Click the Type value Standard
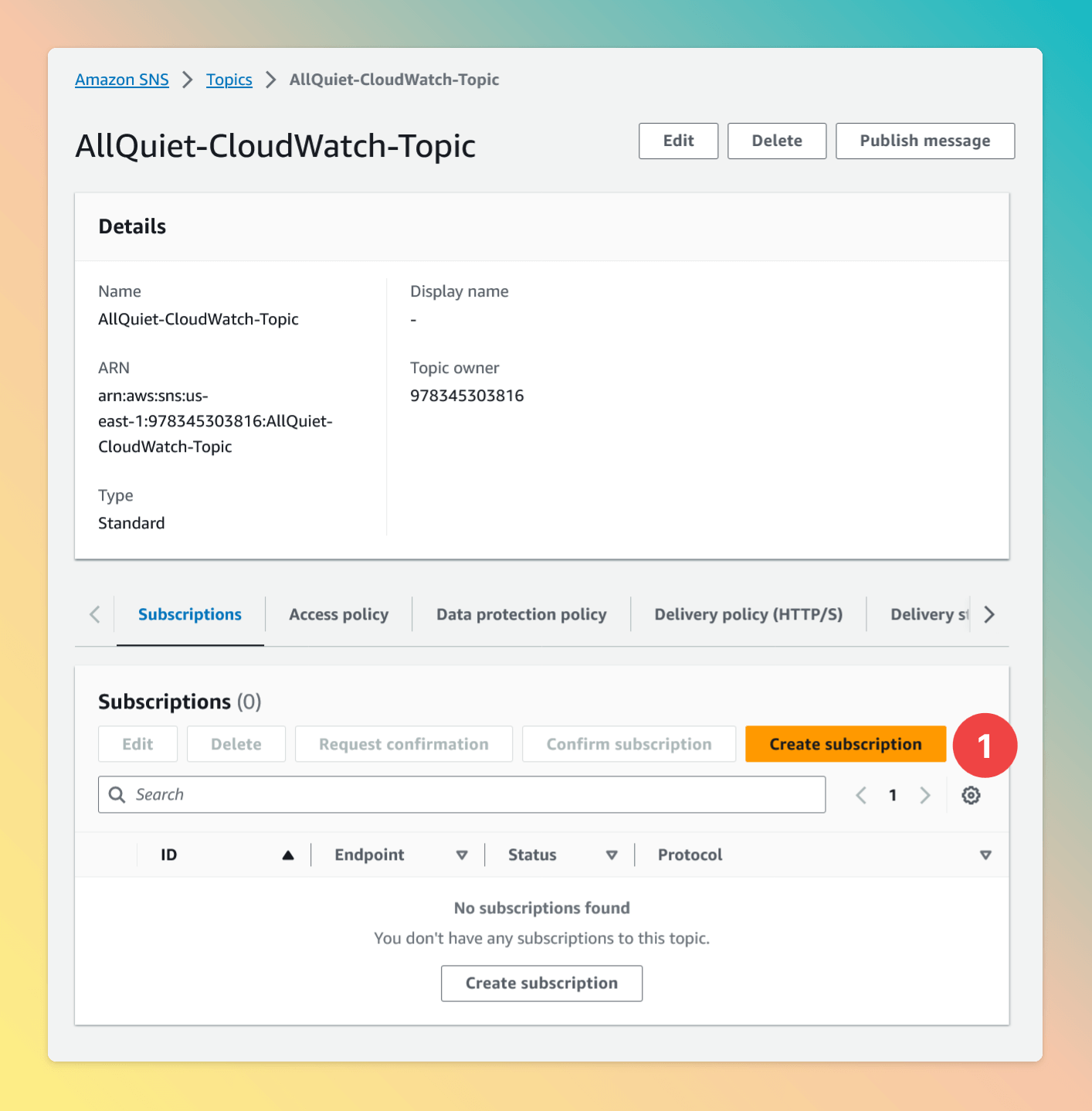The width and height of the screenshot is (1092, 1111). click(x=131, y=523)
